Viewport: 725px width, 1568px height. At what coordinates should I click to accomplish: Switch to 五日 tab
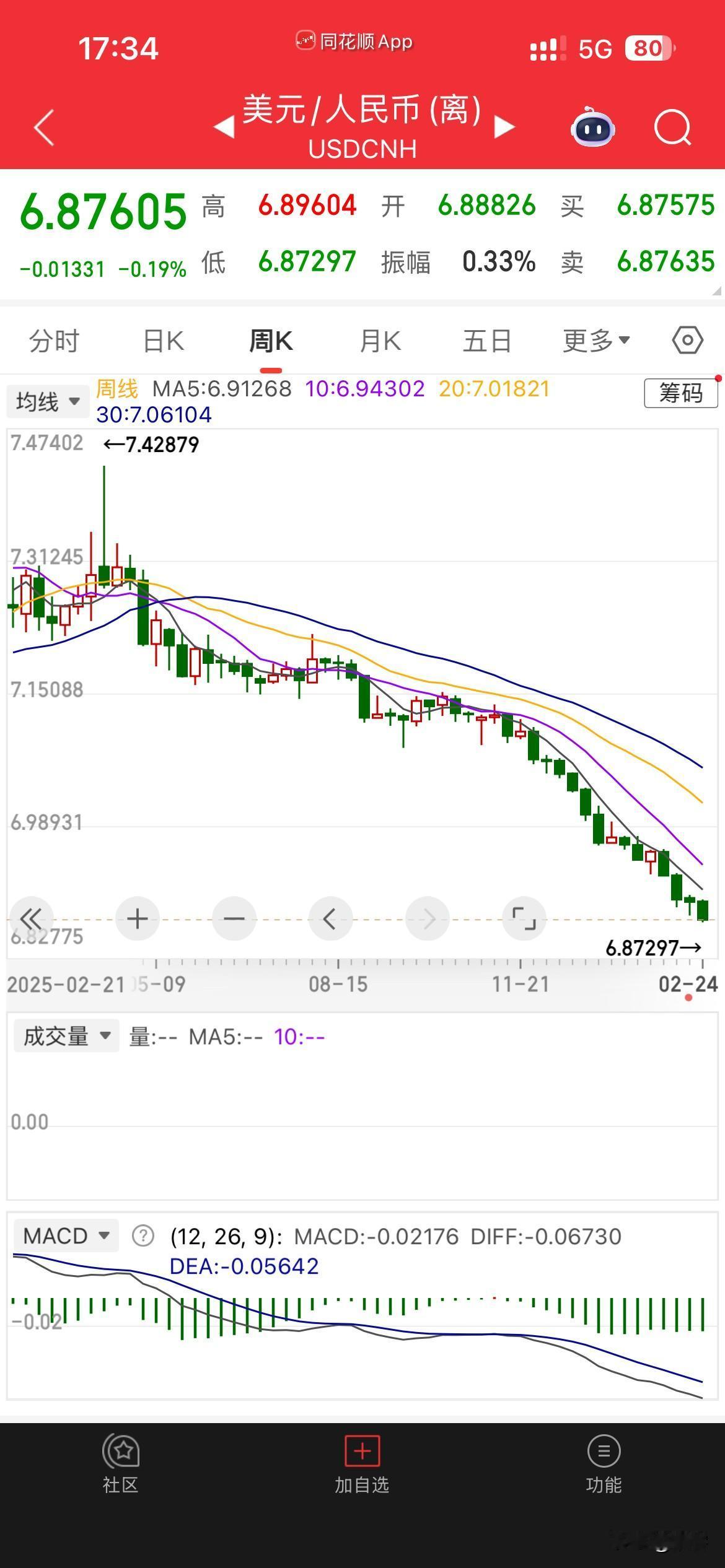(487, 341)
